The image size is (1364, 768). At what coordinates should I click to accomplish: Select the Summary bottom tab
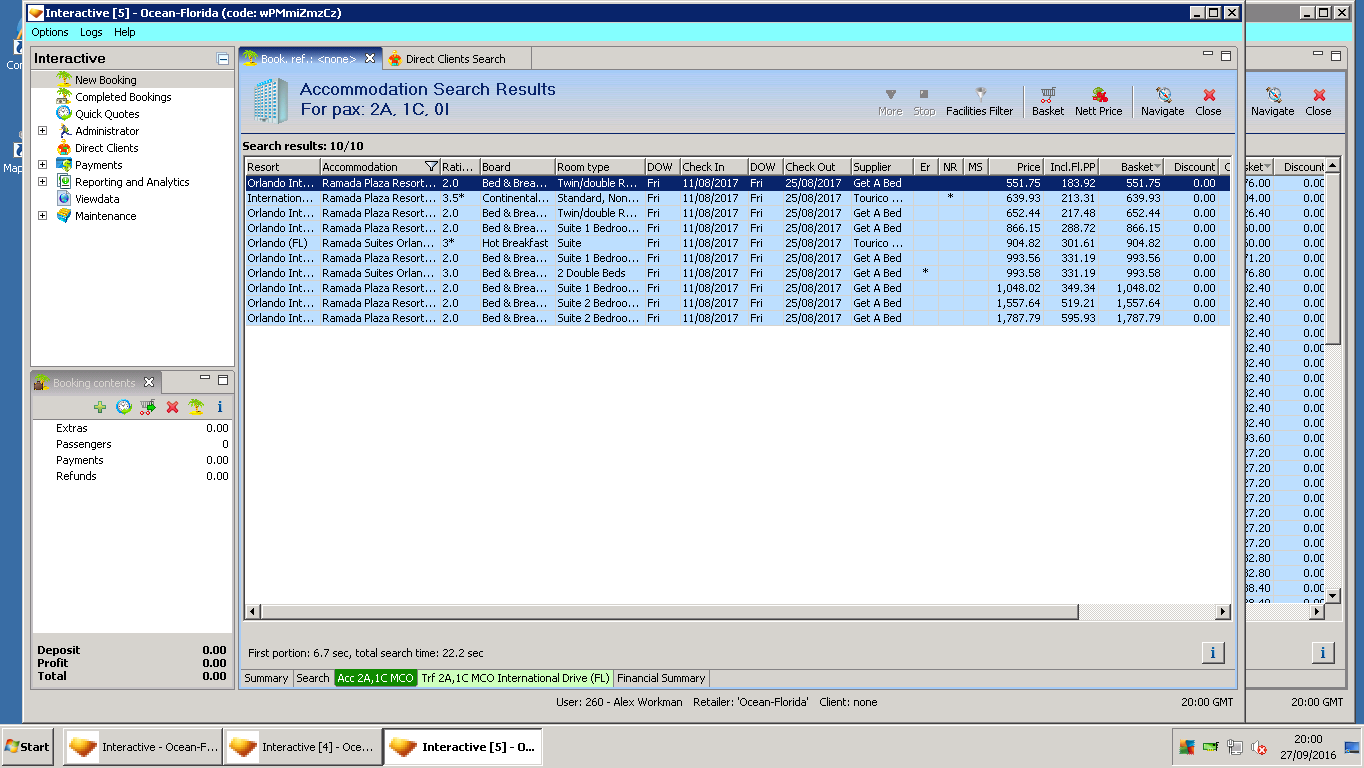266,678
